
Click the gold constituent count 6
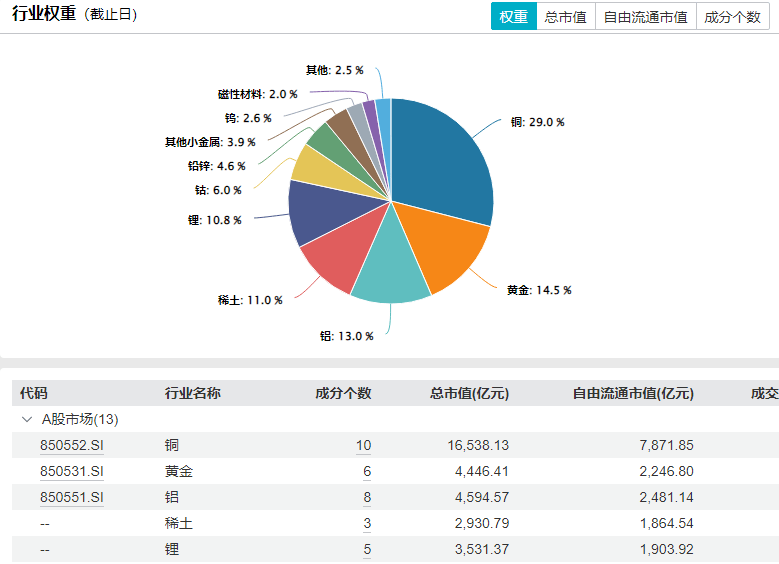click(367, 471)
